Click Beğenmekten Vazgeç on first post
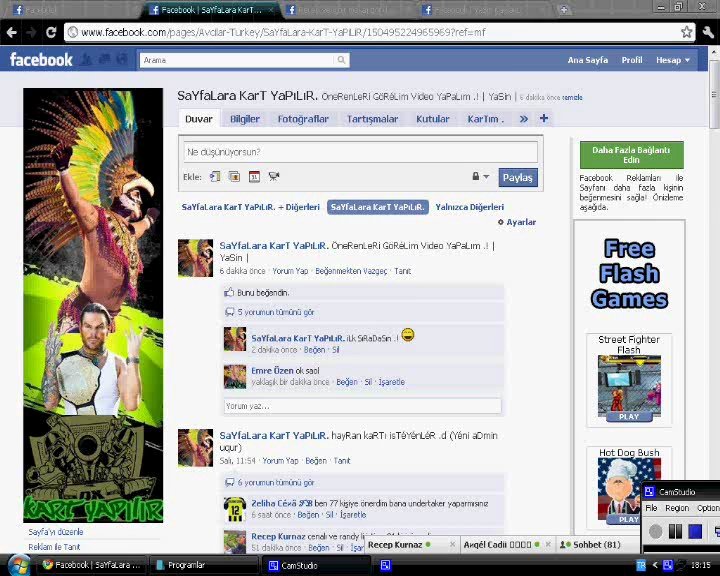 (351, 271)
